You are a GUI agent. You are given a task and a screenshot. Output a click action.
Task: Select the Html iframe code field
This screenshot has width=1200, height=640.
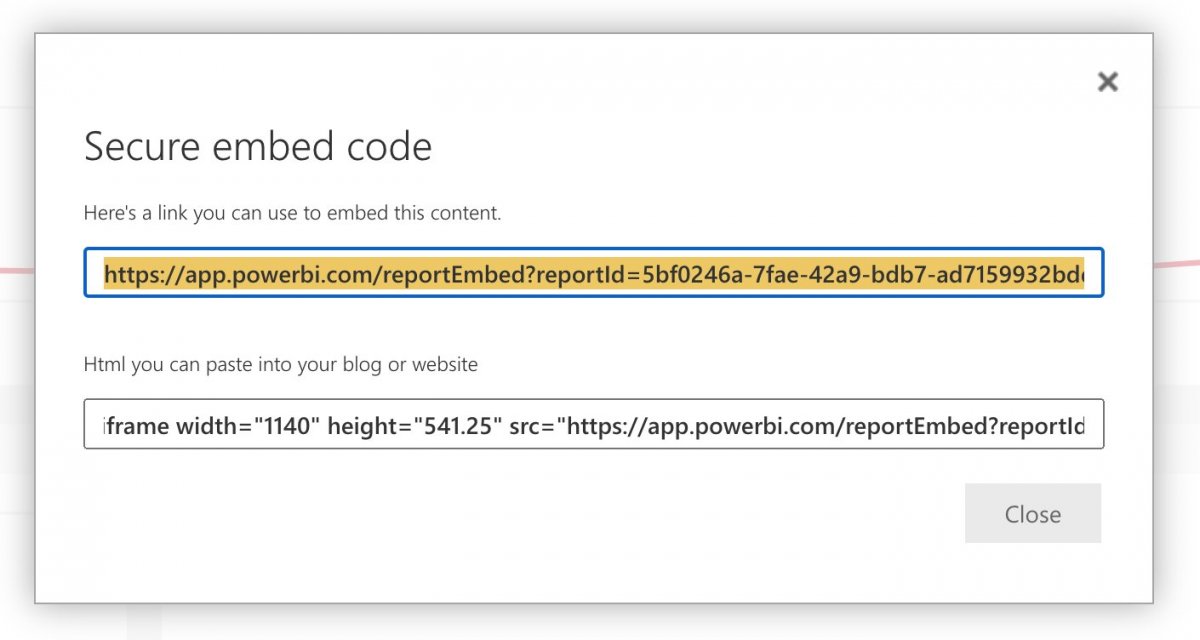tap(594, 424)
